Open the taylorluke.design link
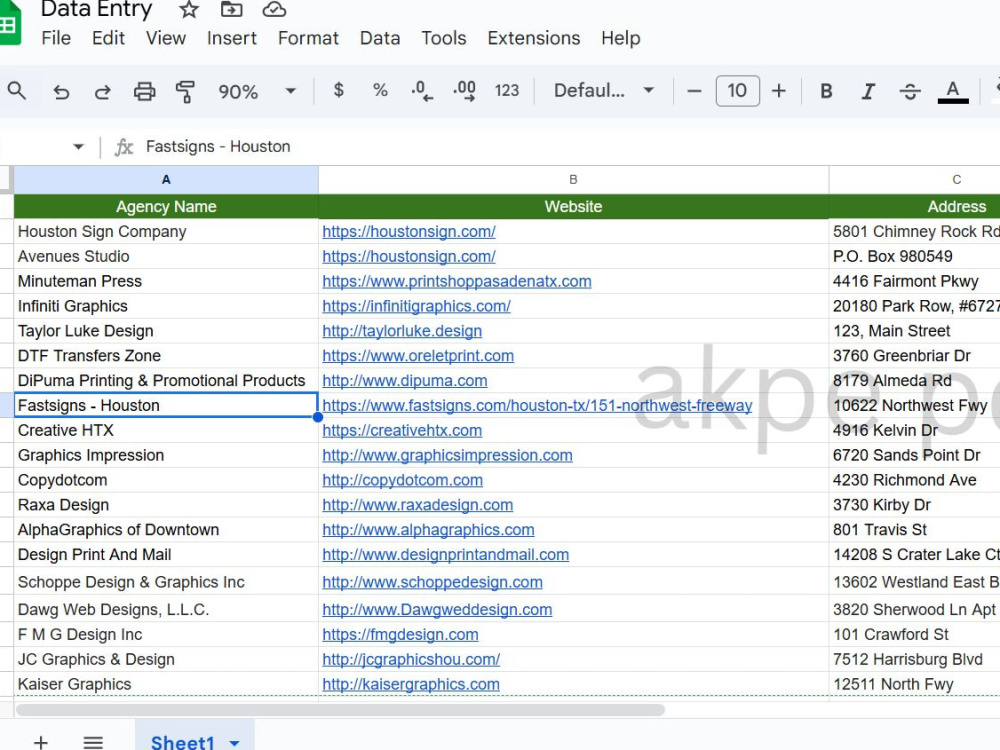Image resolution: width=1000 pixels, height=750 pixels. pos(402,331)
